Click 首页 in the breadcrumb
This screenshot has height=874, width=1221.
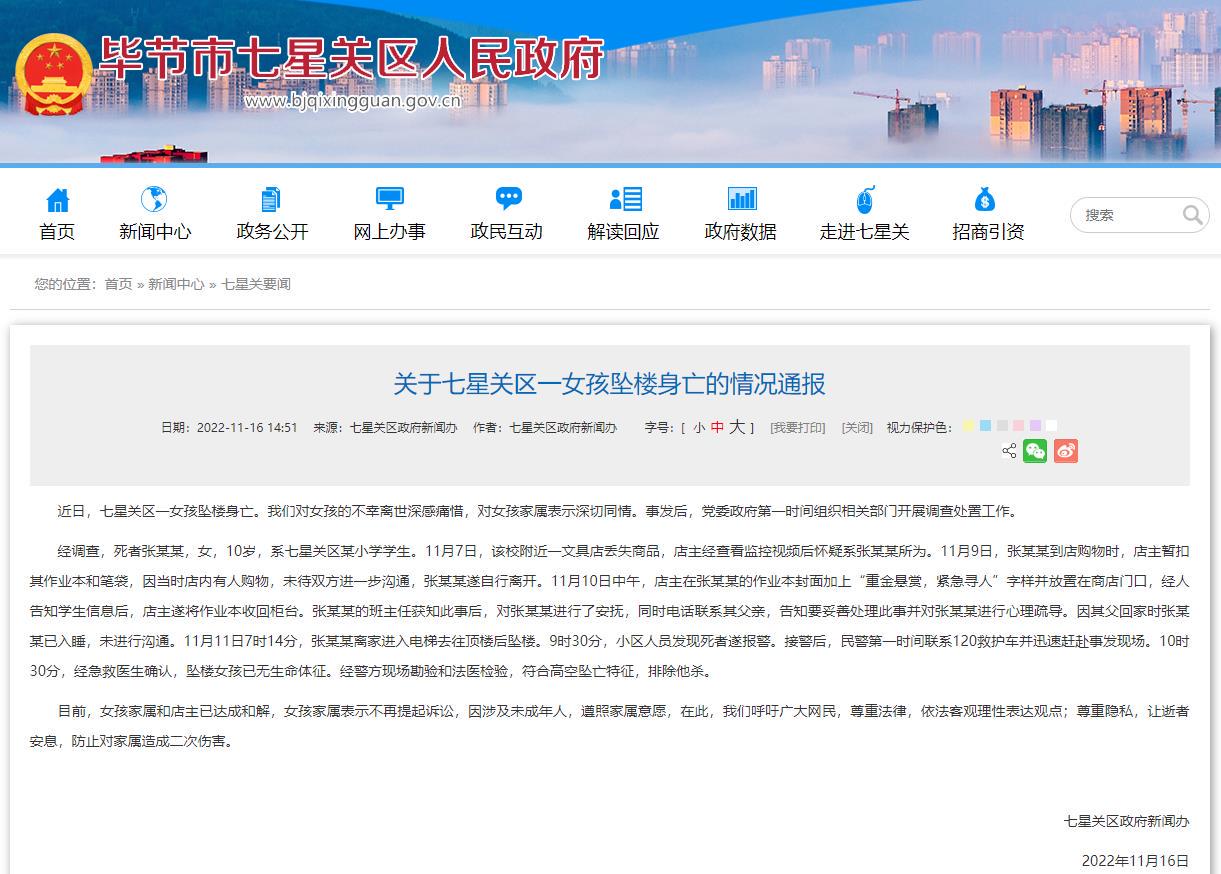[x=118, y=284]
